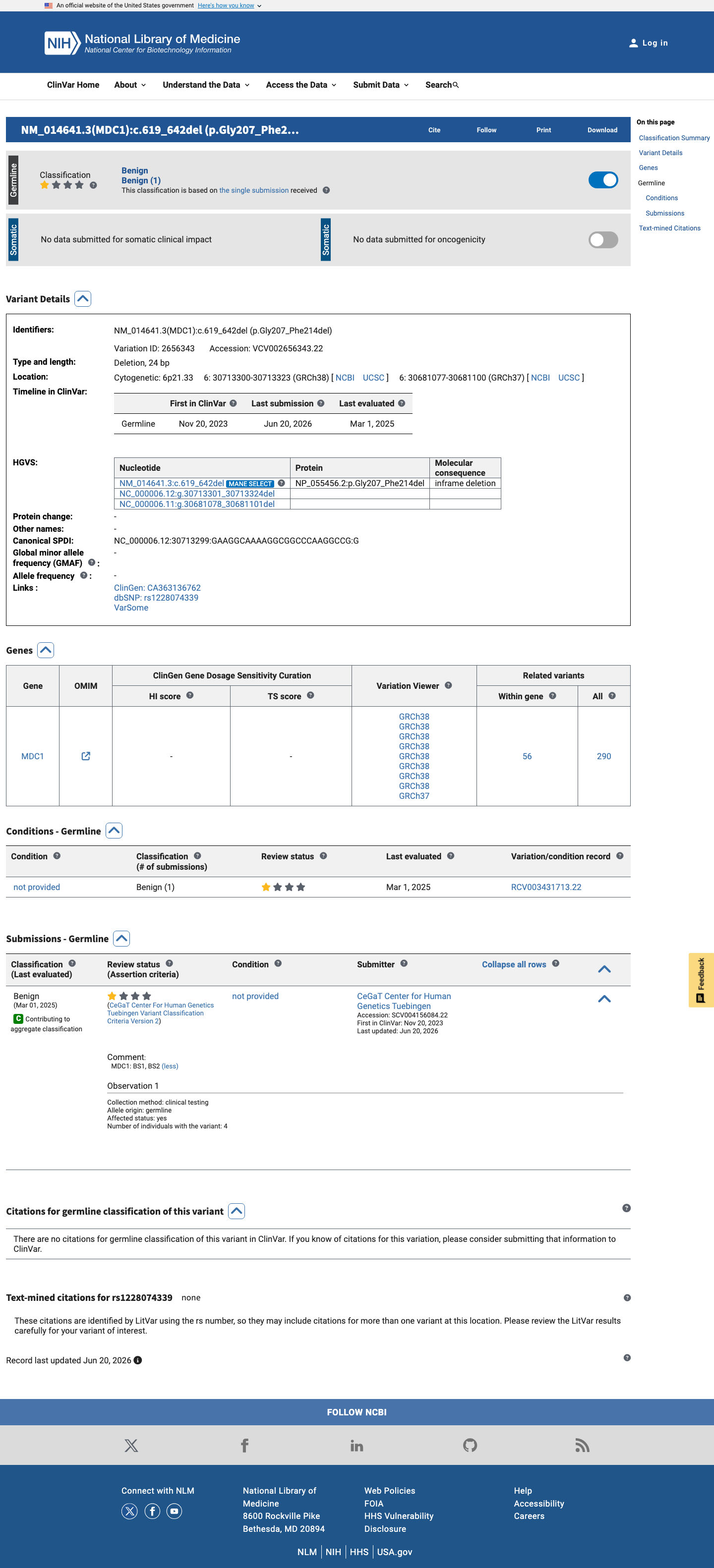Click the Print button
The image size is (714, 1568).
click(543, 130)
